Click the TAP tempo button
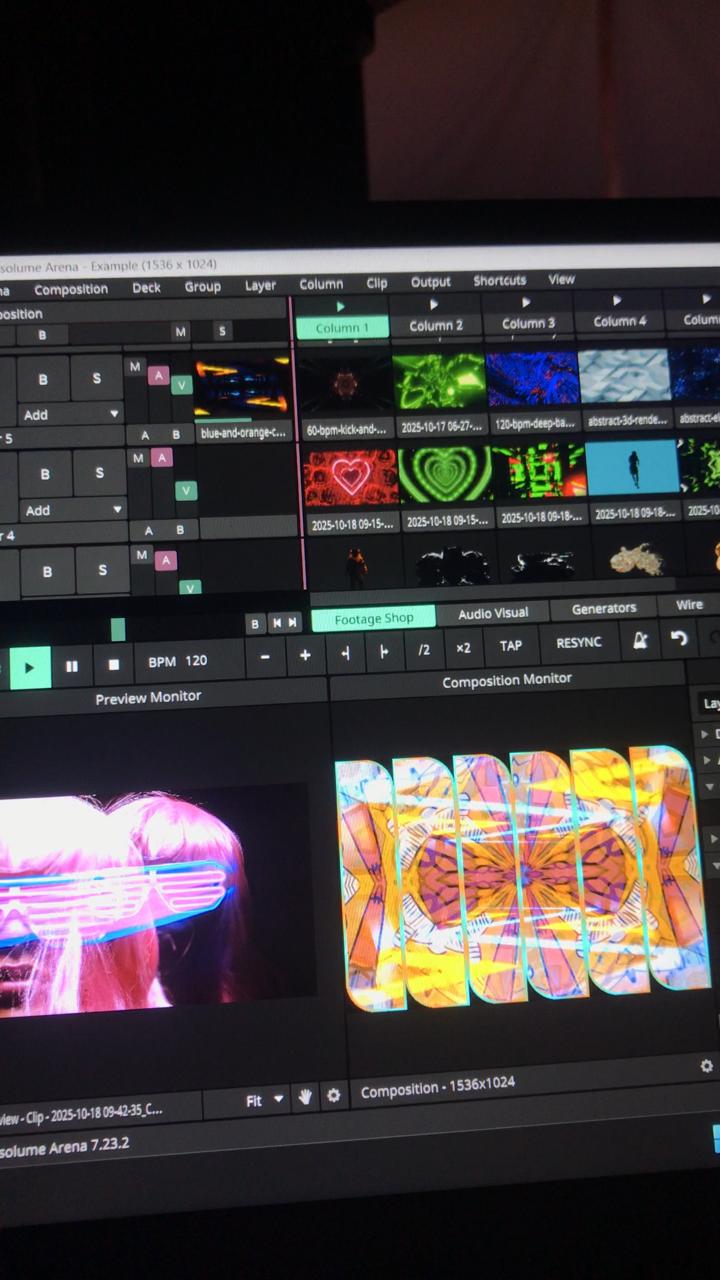Screen dimensions: 720x1280 point(511,645)
